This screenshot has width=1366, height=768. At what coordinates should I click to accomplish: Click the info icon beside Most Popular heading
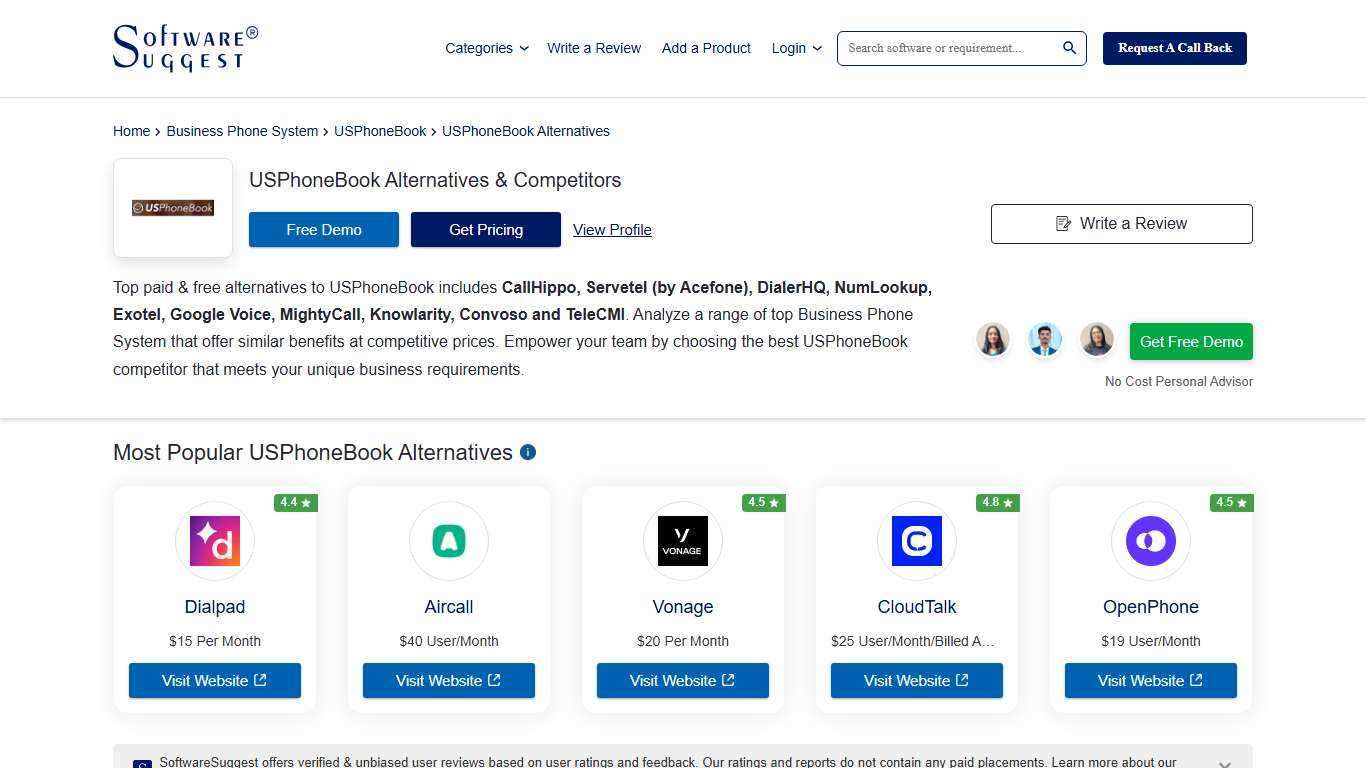point(528,452)
